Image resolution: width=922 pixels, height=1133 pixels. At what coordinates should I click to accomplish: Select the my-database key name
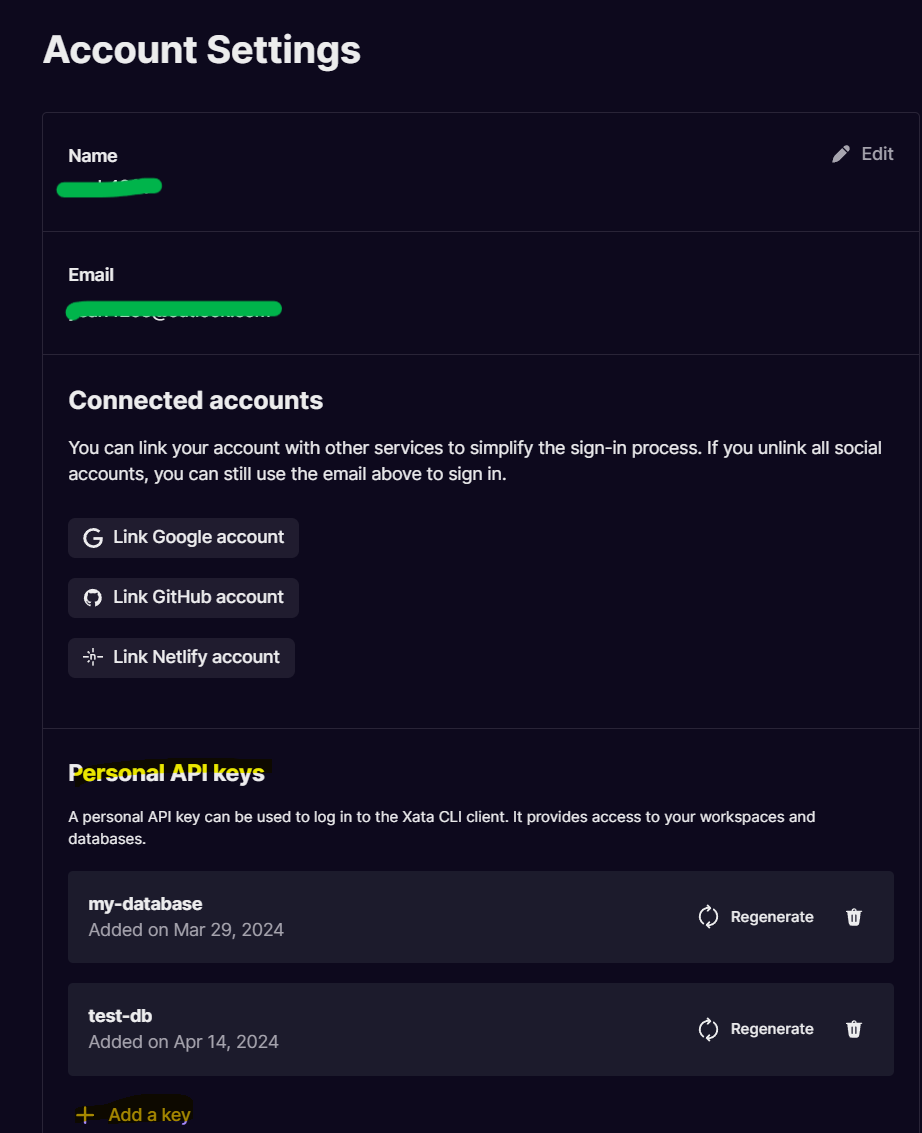(145, 904)
